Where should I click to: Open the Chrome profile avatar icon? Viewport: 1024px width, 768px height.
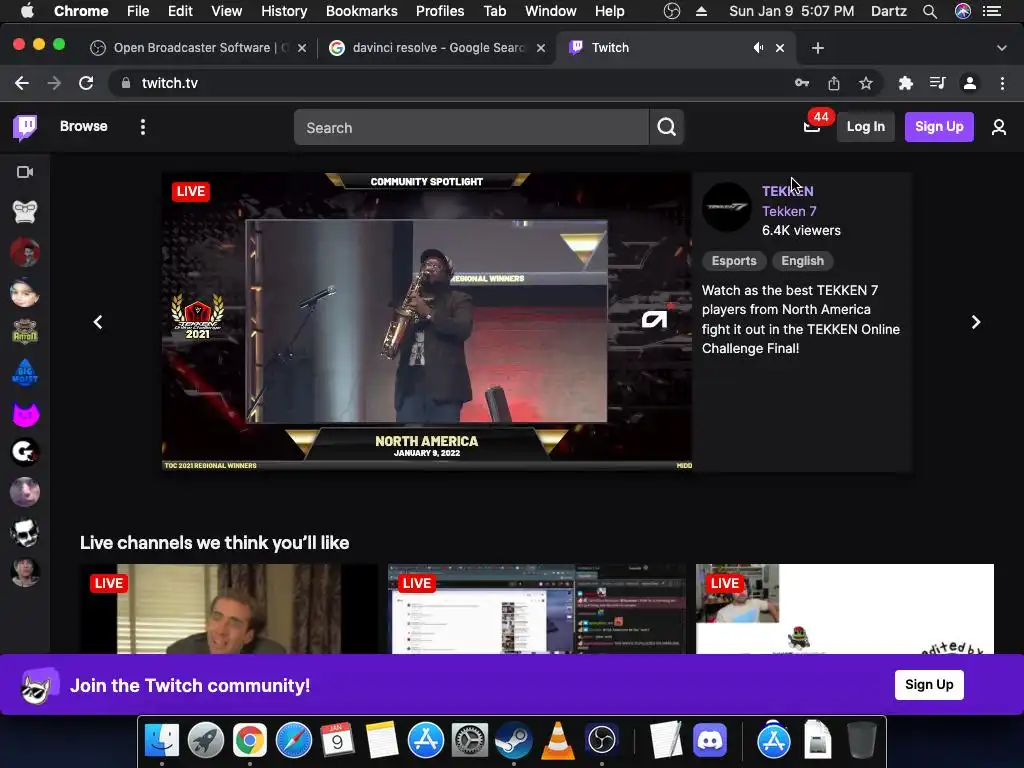[970, 83]
